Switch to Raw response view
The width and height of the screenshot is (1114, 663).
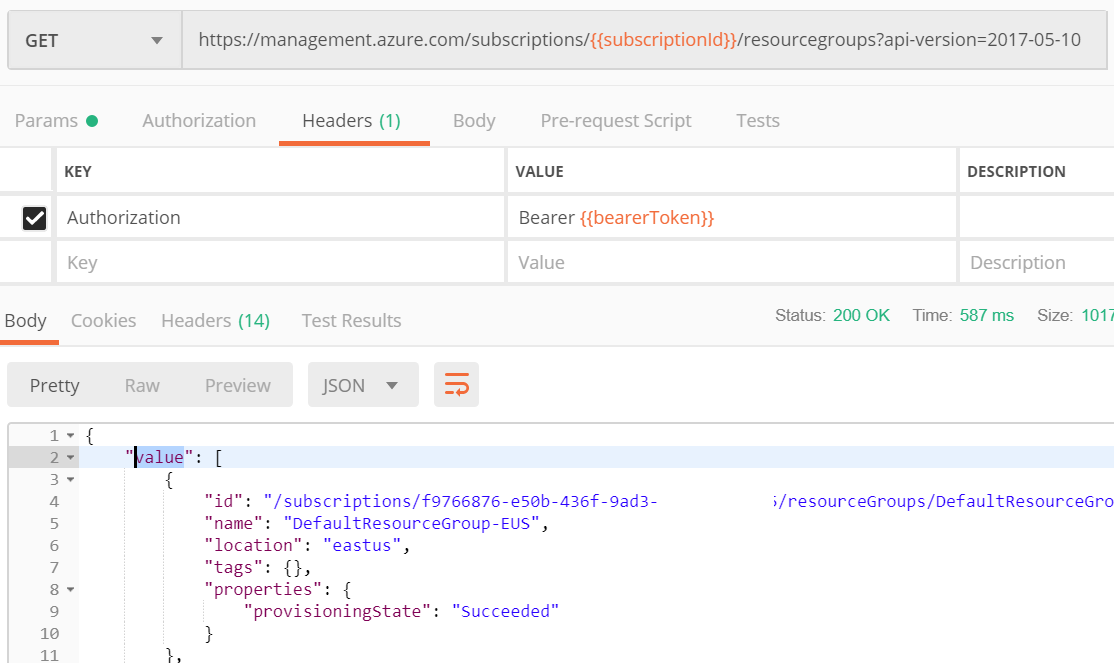142,385
